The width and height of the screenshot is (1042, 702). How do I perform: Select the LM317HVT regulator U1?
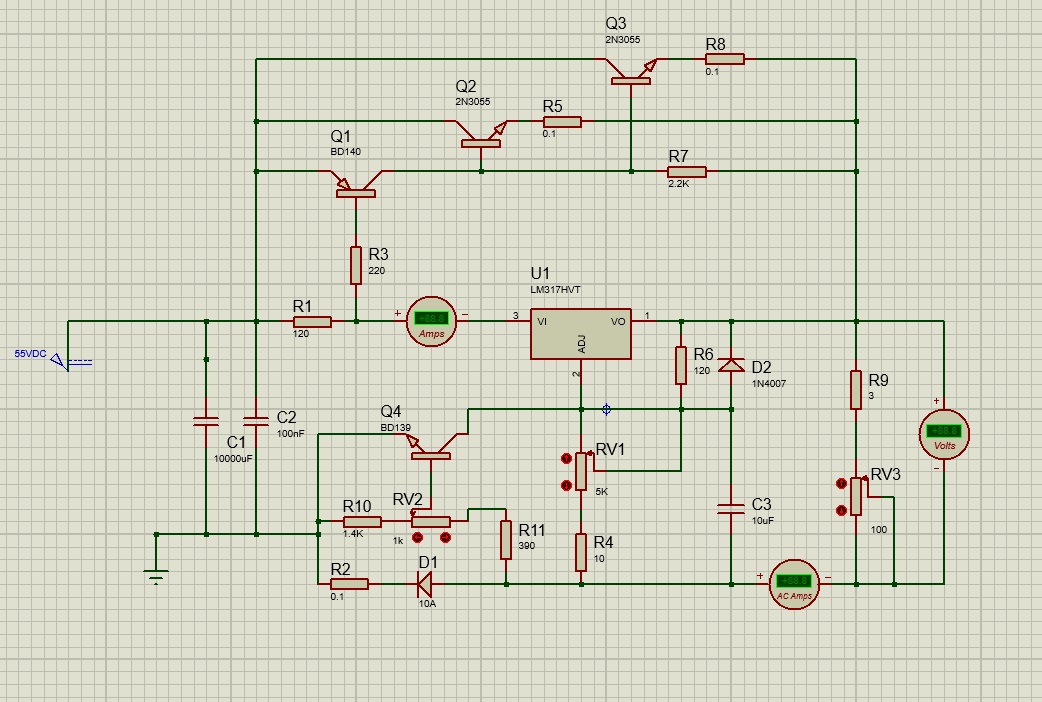[581, 334]
